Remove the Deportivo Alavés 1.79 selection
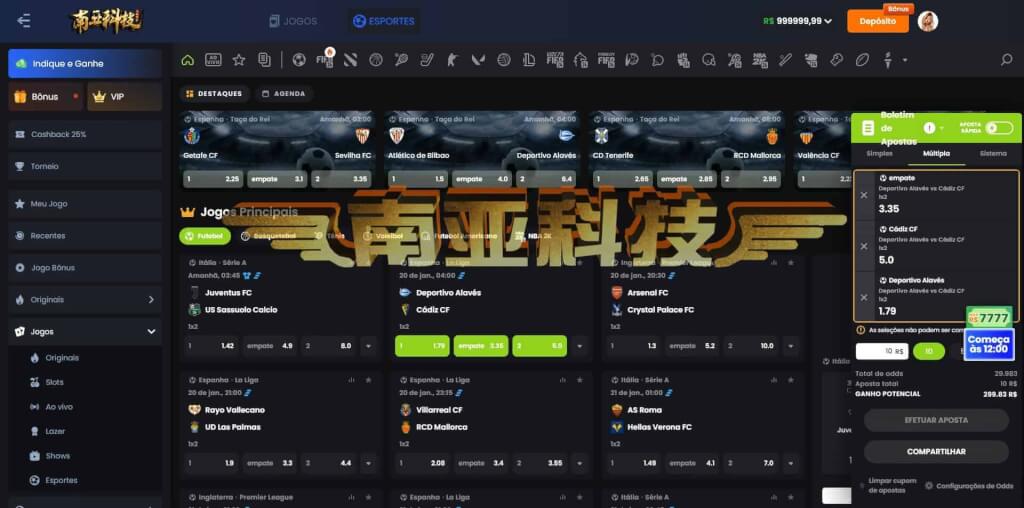This screenshot has height=508, width=1024. [x=864, y=297]
